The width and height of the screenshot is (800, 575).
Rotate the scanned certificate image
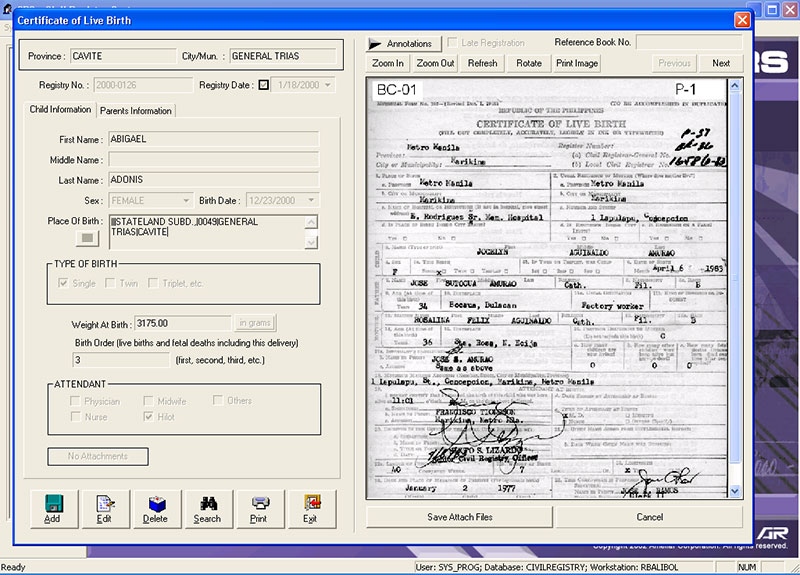tap(529, 63)
